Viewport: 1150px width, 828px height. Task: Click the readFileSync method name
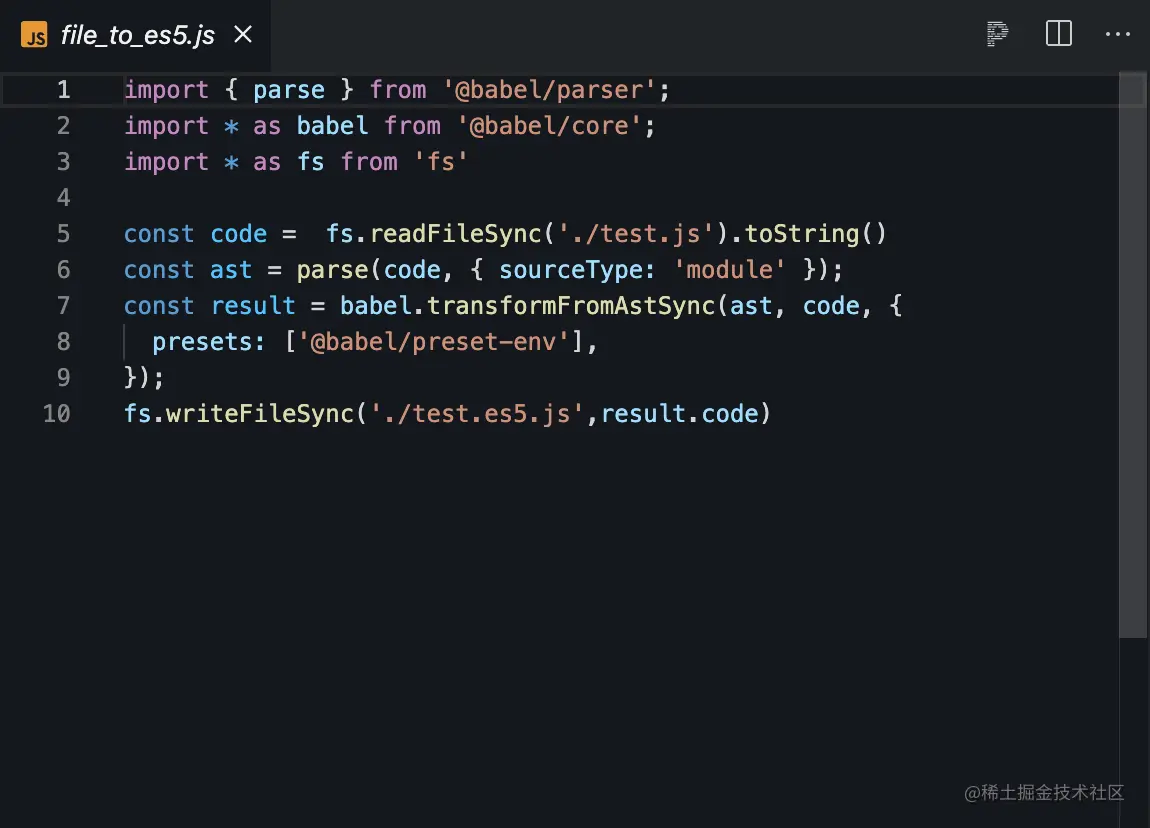[455, 233]
